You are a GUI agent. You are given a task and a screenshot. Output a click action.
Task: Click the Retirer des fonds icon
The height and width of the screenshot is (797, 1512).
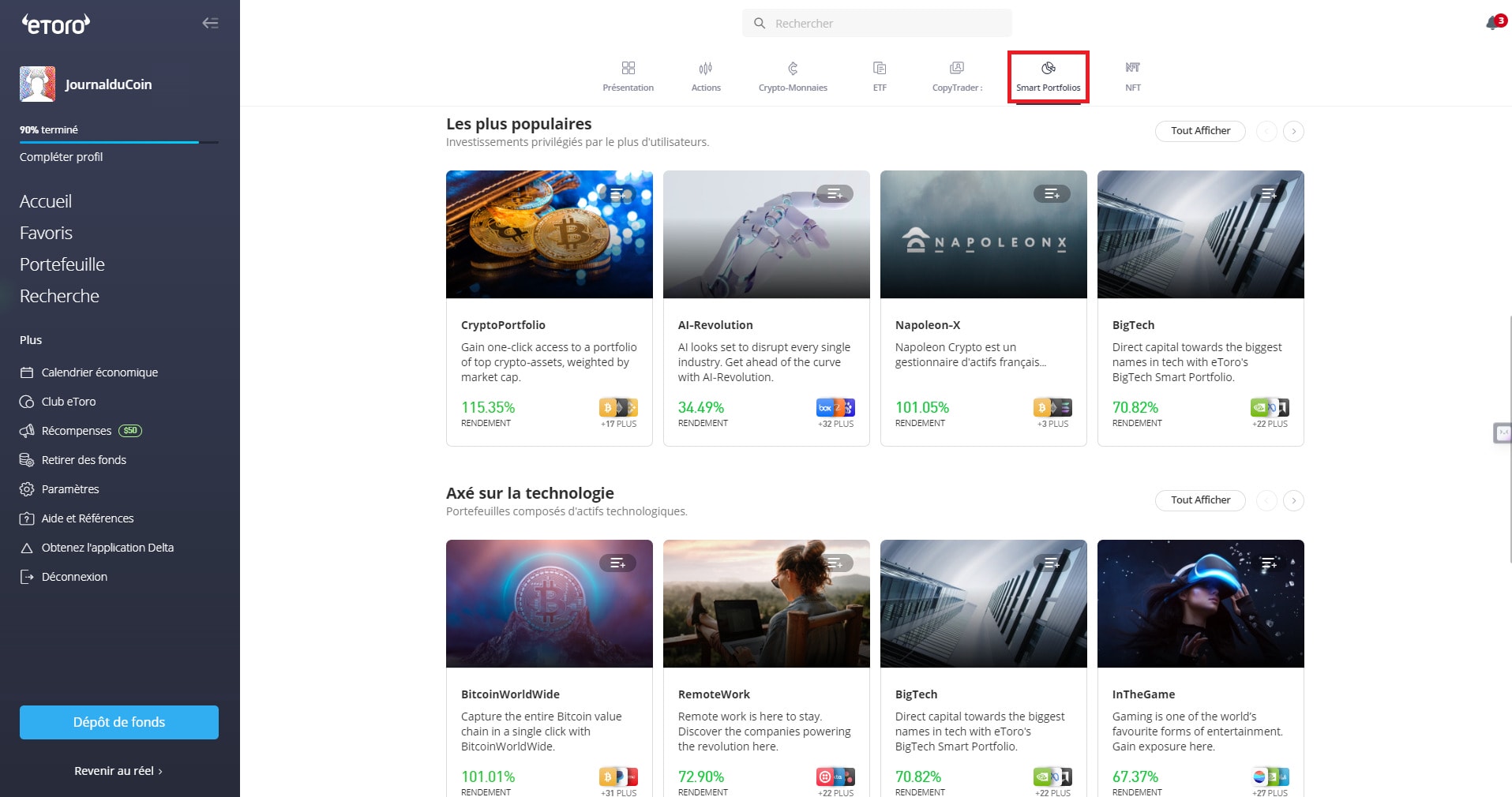point(27,460)
